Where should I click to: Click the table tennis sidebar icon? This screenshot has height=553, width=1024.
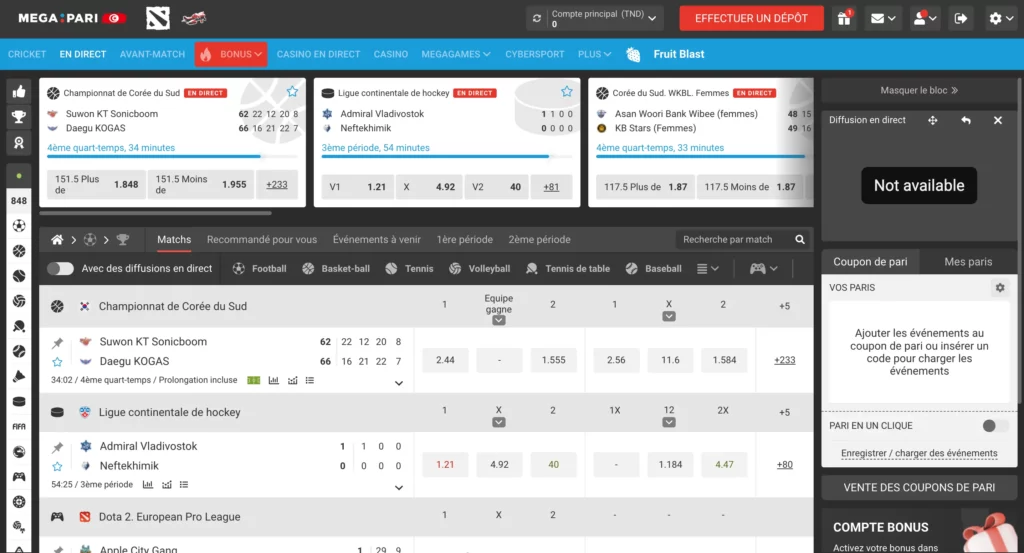tap(19, 326)
